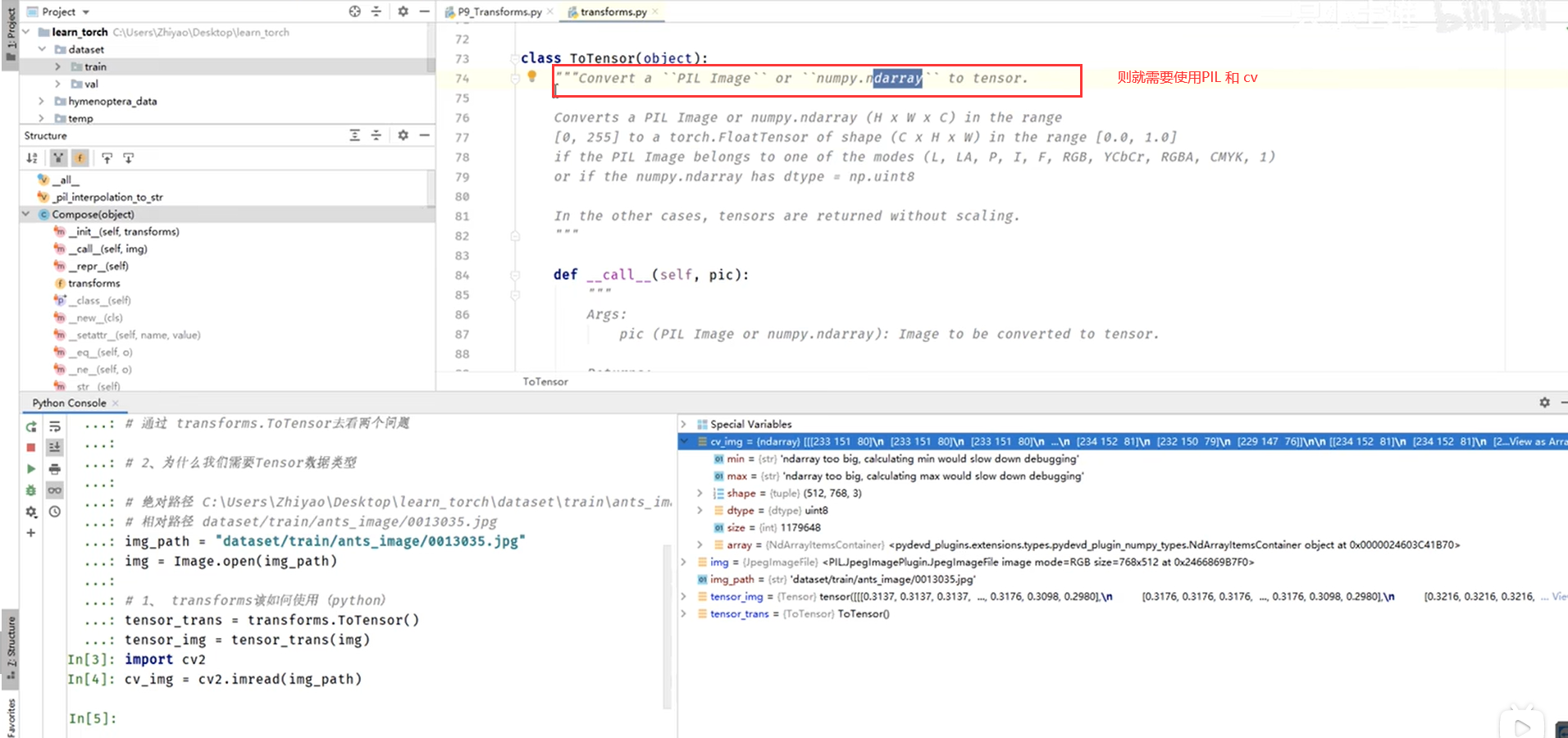Expand the hymenoptera_data folder
Viewport: 1568px width, 738px height.
pos(42,101)
